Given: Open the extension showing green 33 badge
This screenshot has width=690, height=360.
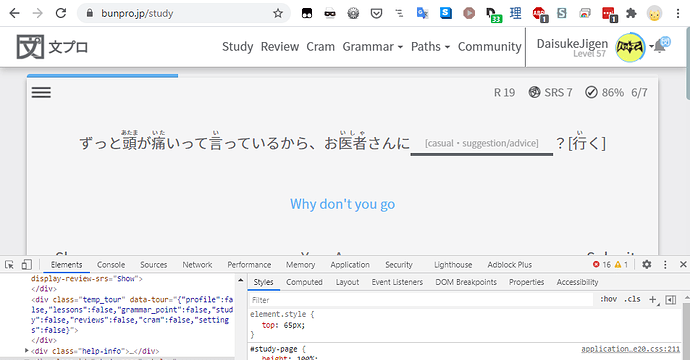Looking at the screenshot, I should point(493,15).
